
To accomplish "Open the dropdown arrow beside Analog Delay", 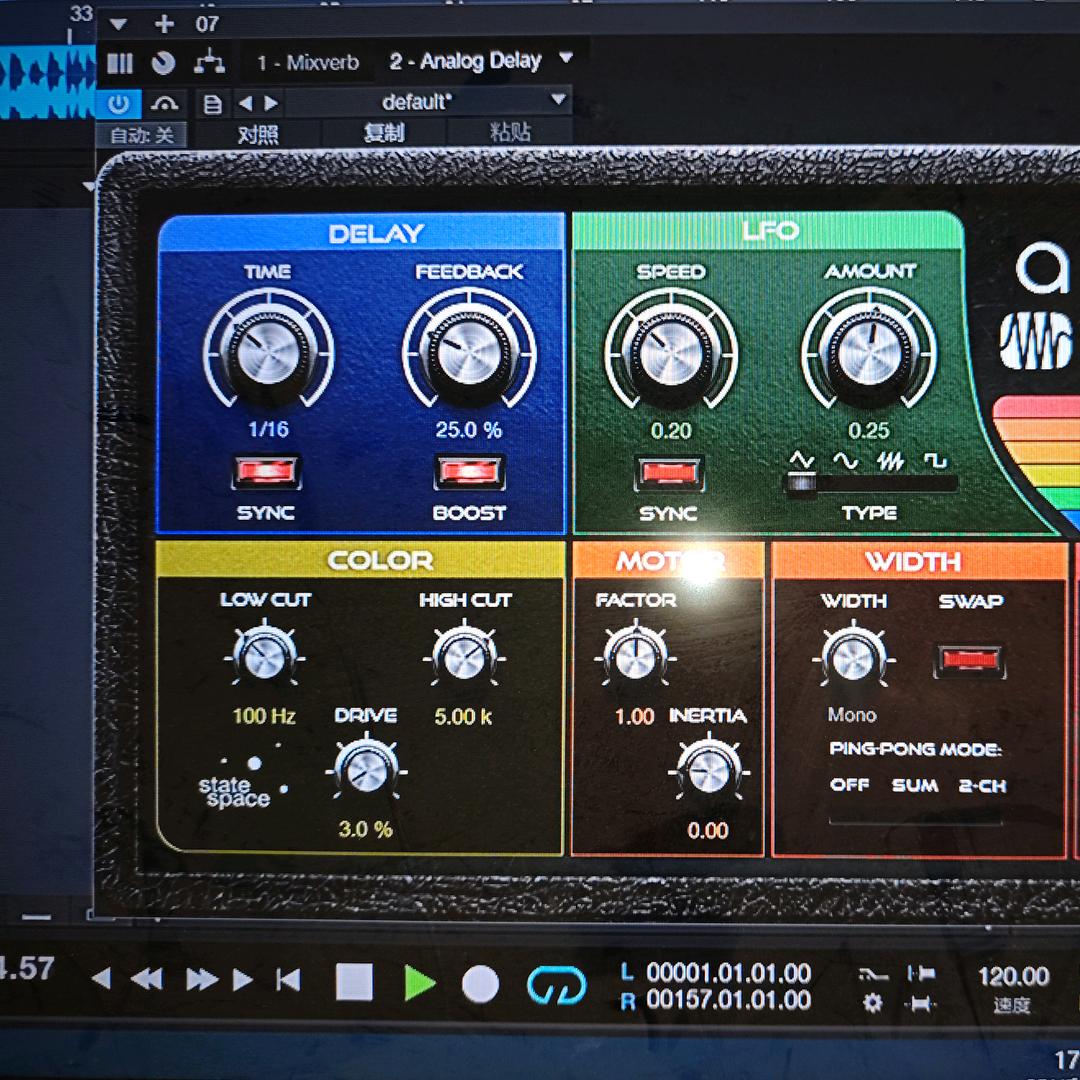I will point(566,59).
